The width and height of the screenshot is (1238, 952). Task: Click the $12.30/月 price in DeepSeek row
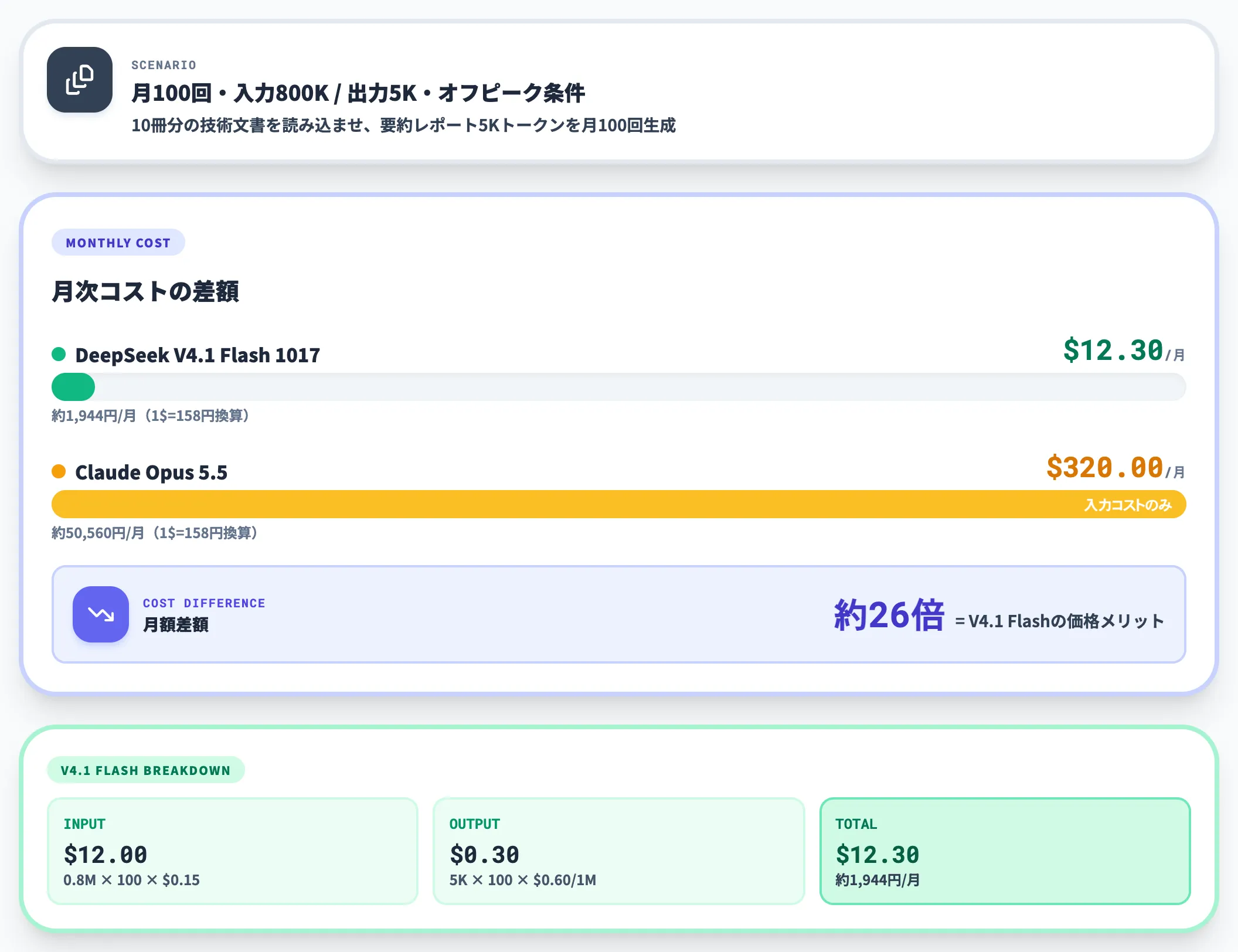[1124, 351]
